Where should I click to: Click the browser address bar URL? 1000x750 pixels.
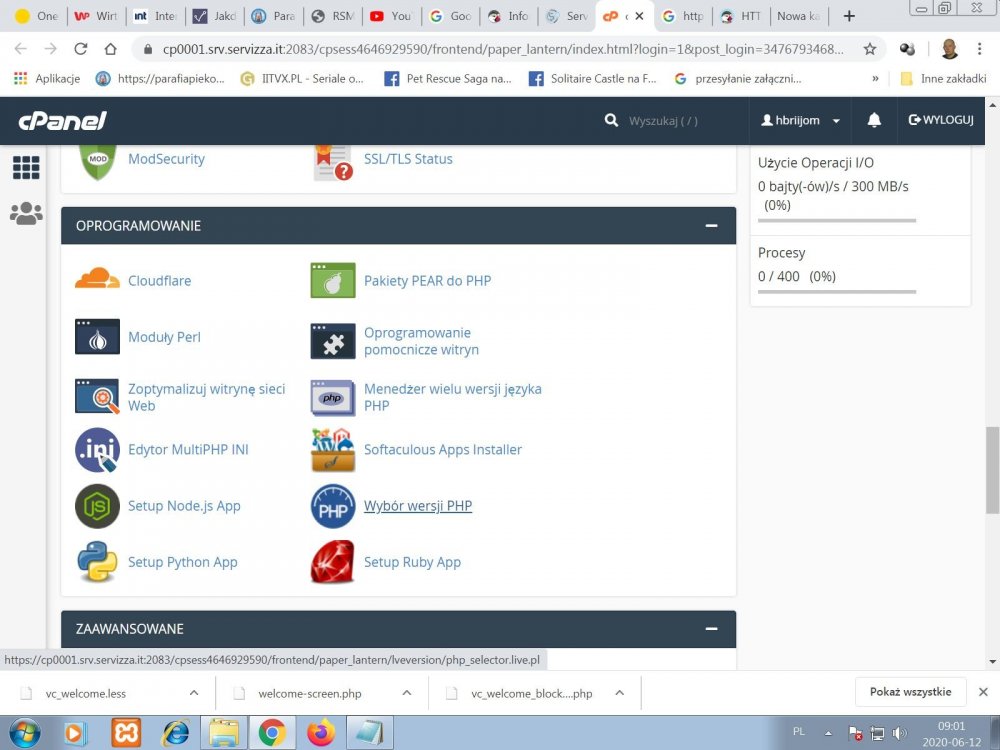tap(504, 49)
